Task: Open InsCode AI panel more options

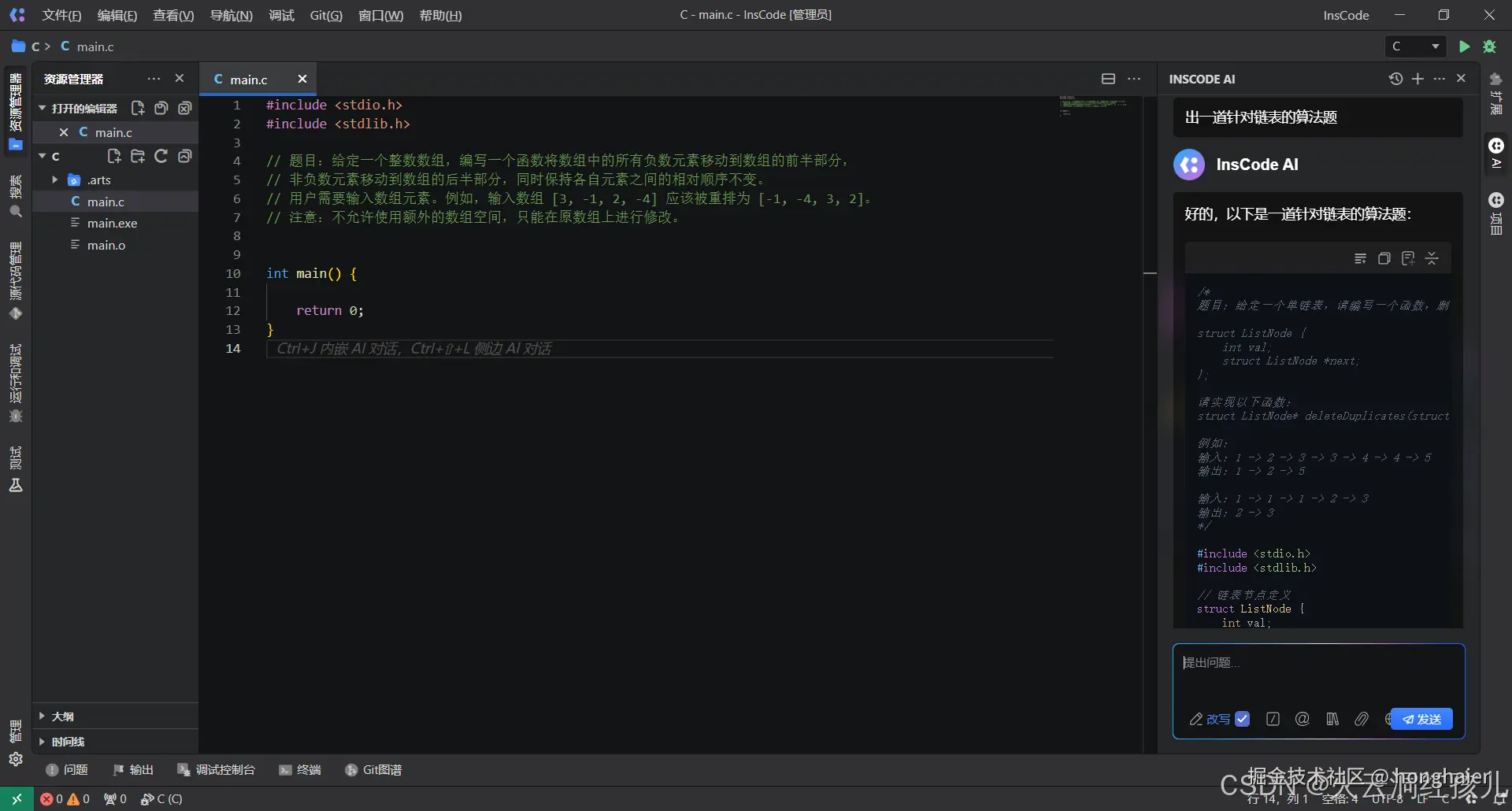Action: pyautogui.click(x=1440, y=79)
